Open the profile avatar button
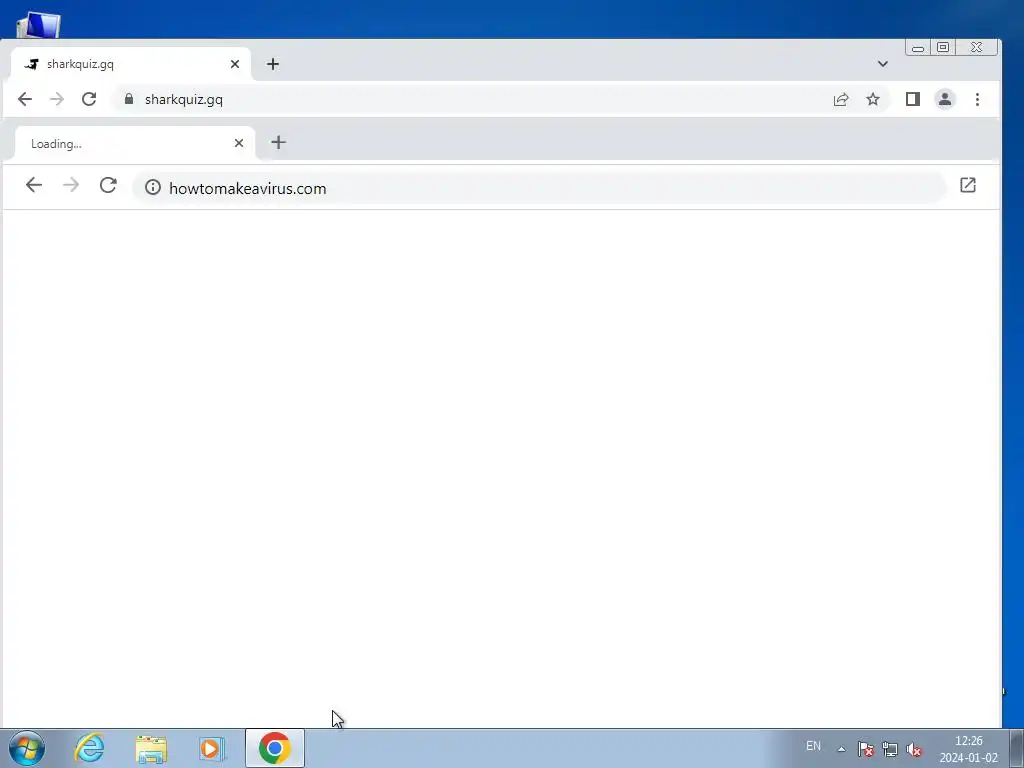The width and height of the screenshot is (1024, 768). tap(944, 99)
